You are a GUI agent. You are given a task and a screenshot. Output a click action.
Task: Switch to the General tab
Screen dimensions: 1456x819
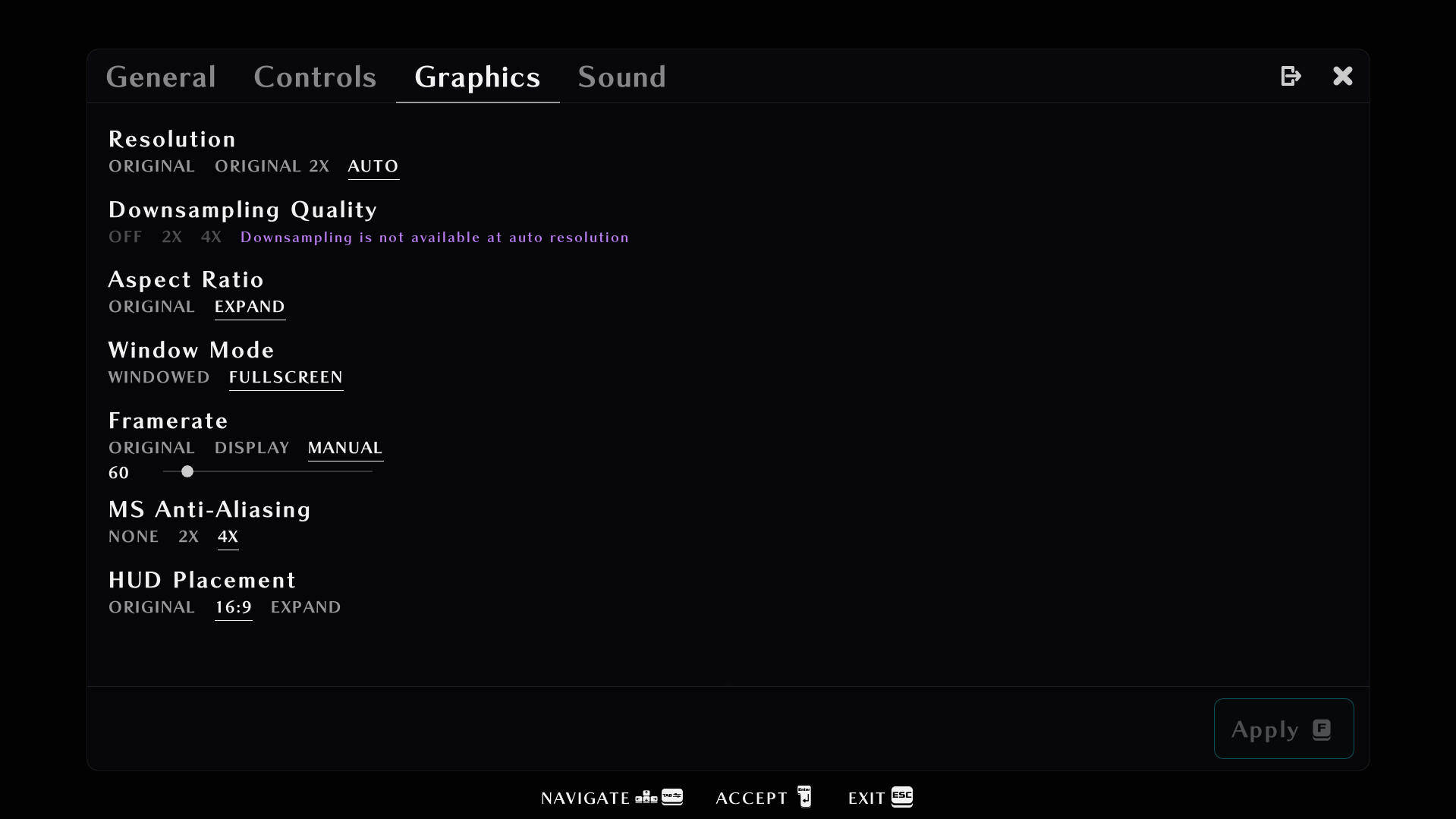click(161, 77)
